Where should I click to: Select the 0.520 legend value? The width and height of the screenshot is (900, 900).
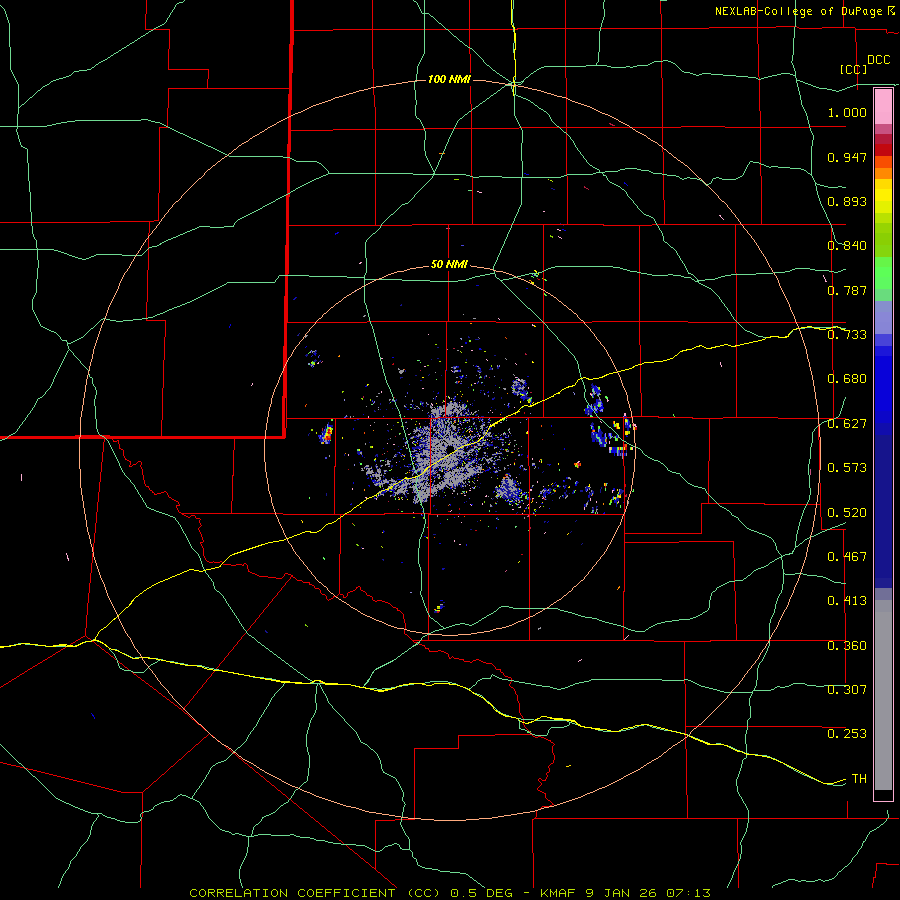[x=847, y=513]
